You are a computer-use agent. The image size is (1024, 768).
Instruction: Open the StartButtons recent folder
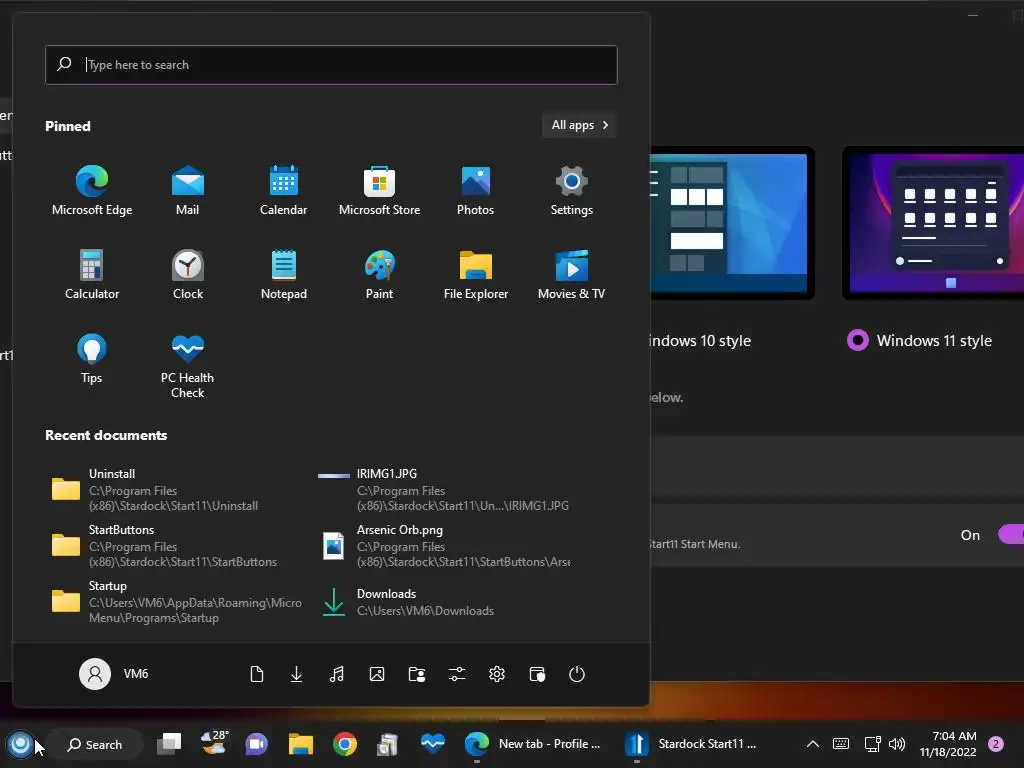pyautogui.click(x=176, y=545)
